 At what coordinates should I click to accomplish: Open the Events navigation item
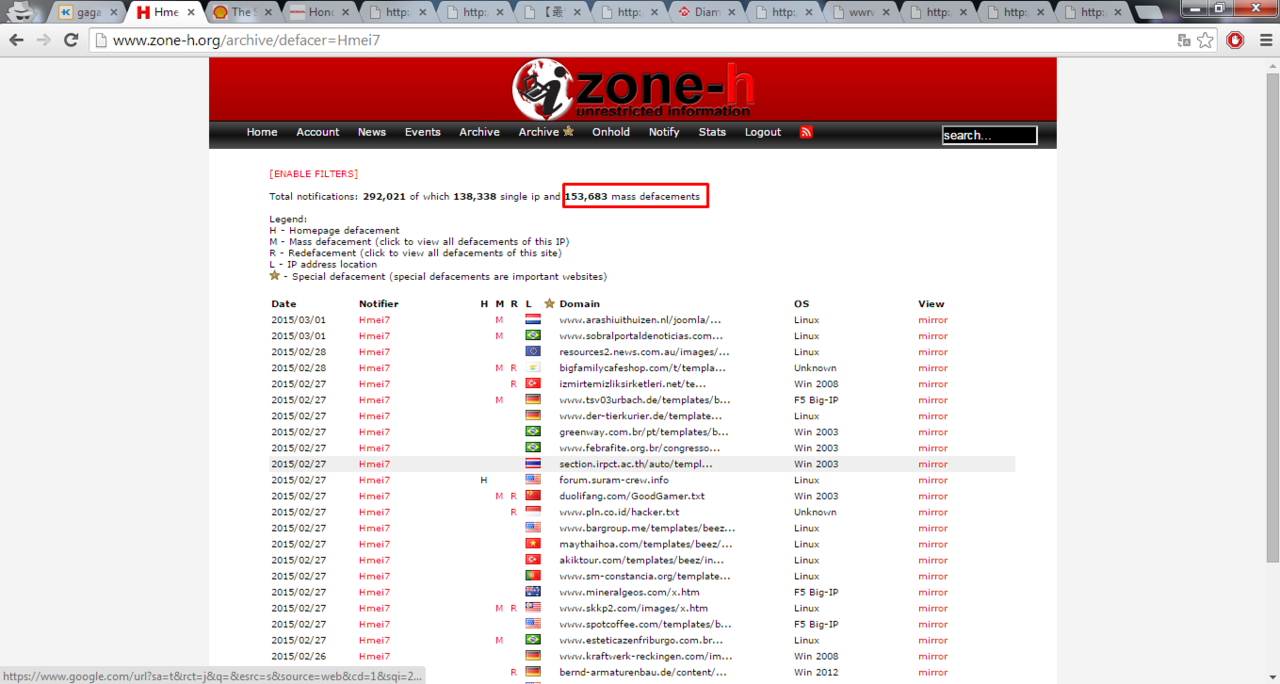(423, 132)
